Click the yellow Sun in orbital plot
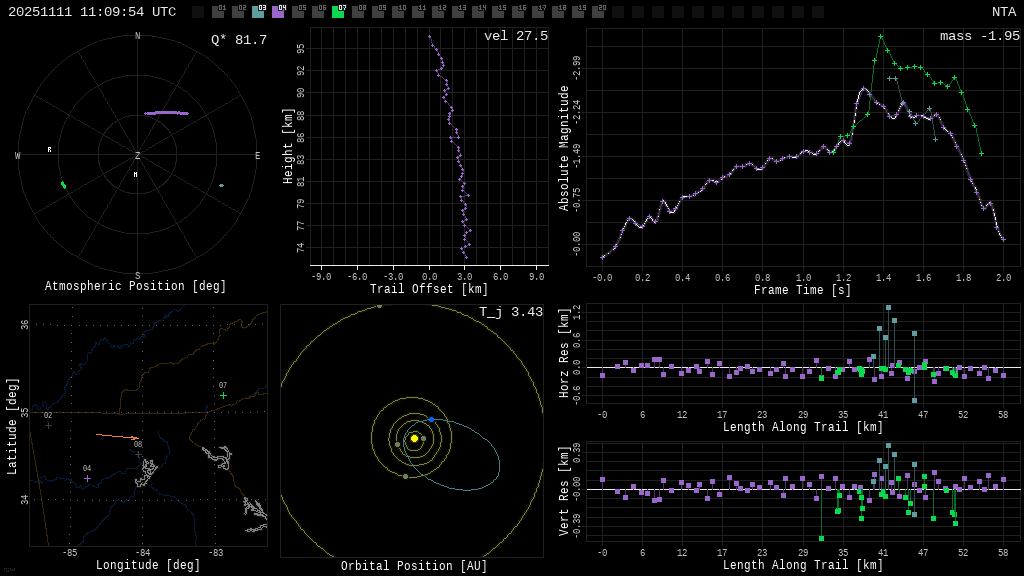This screenshot has width=1024, height=576. [414, 438]
